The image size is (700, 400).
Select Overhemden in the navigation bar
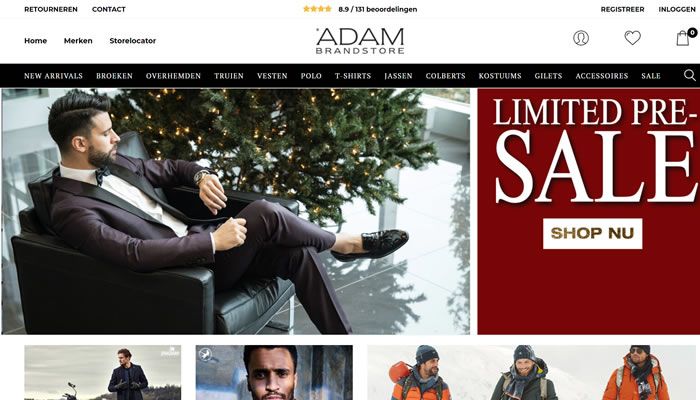click(x=173, y=76)
